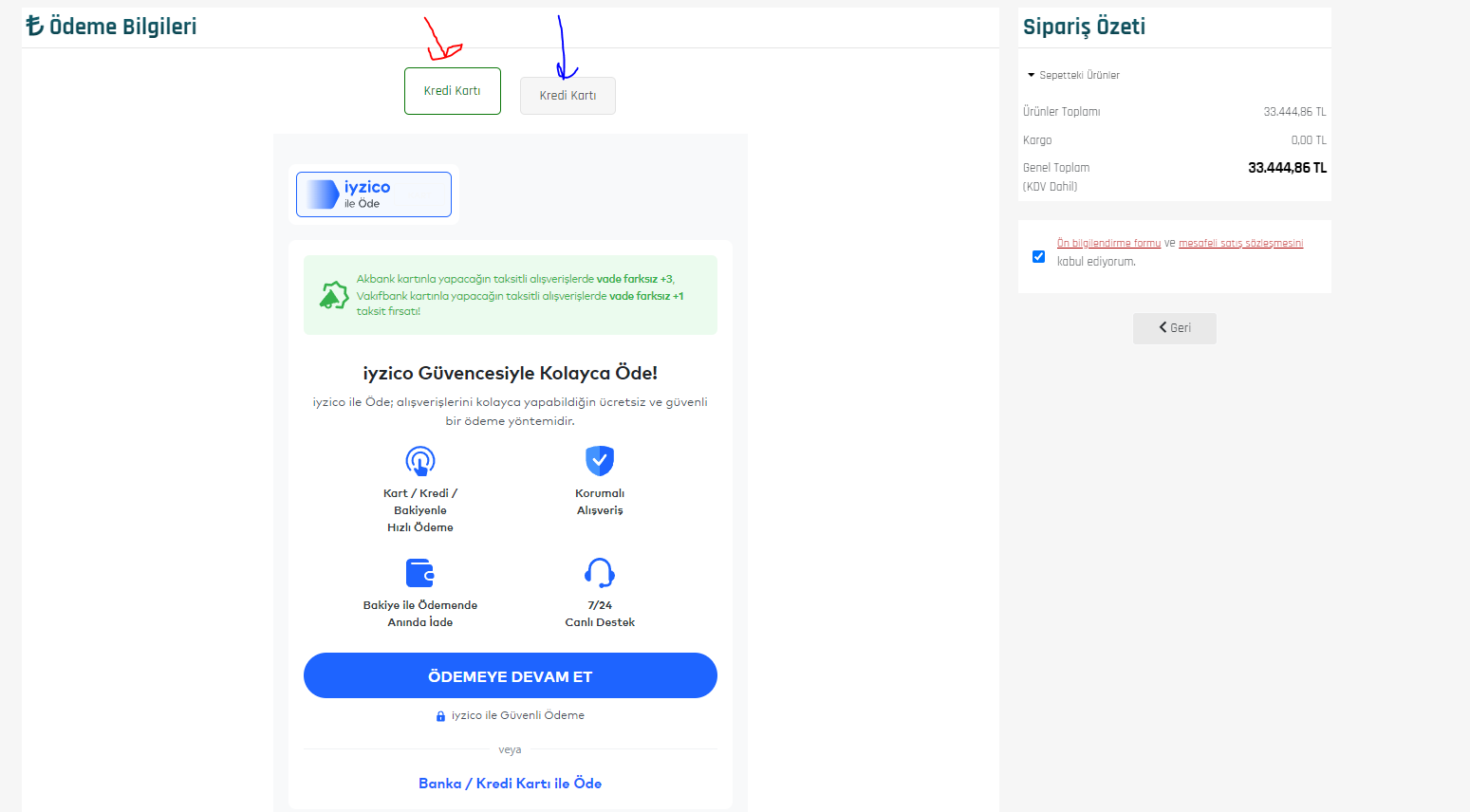
Task: Click the Akbank installment campaign banner
Action: click(x=520, y=295)
